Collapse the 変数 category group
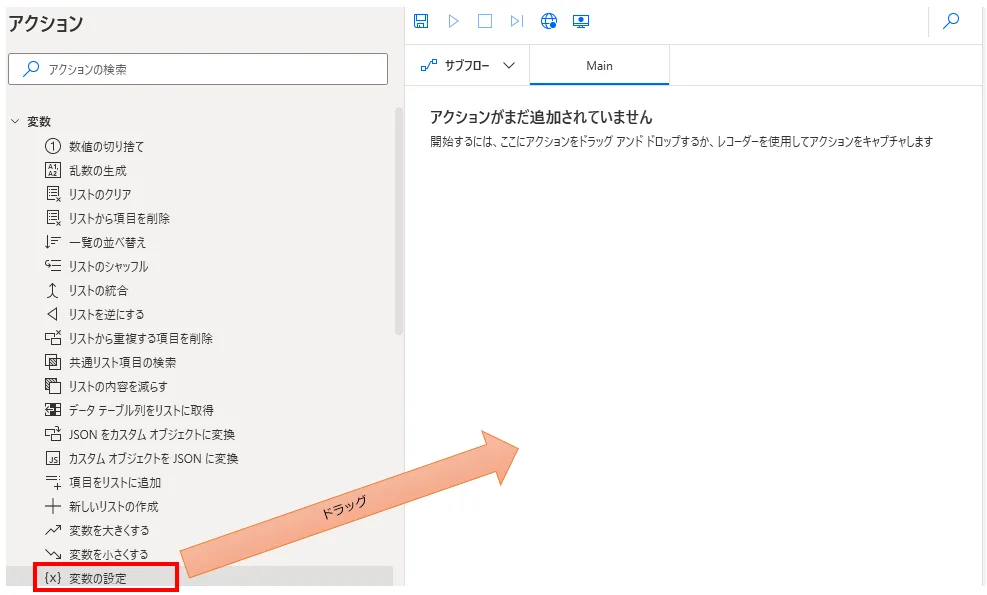This screenshot has width=987, height=595. pyautogui.click(x=15, y=121)
